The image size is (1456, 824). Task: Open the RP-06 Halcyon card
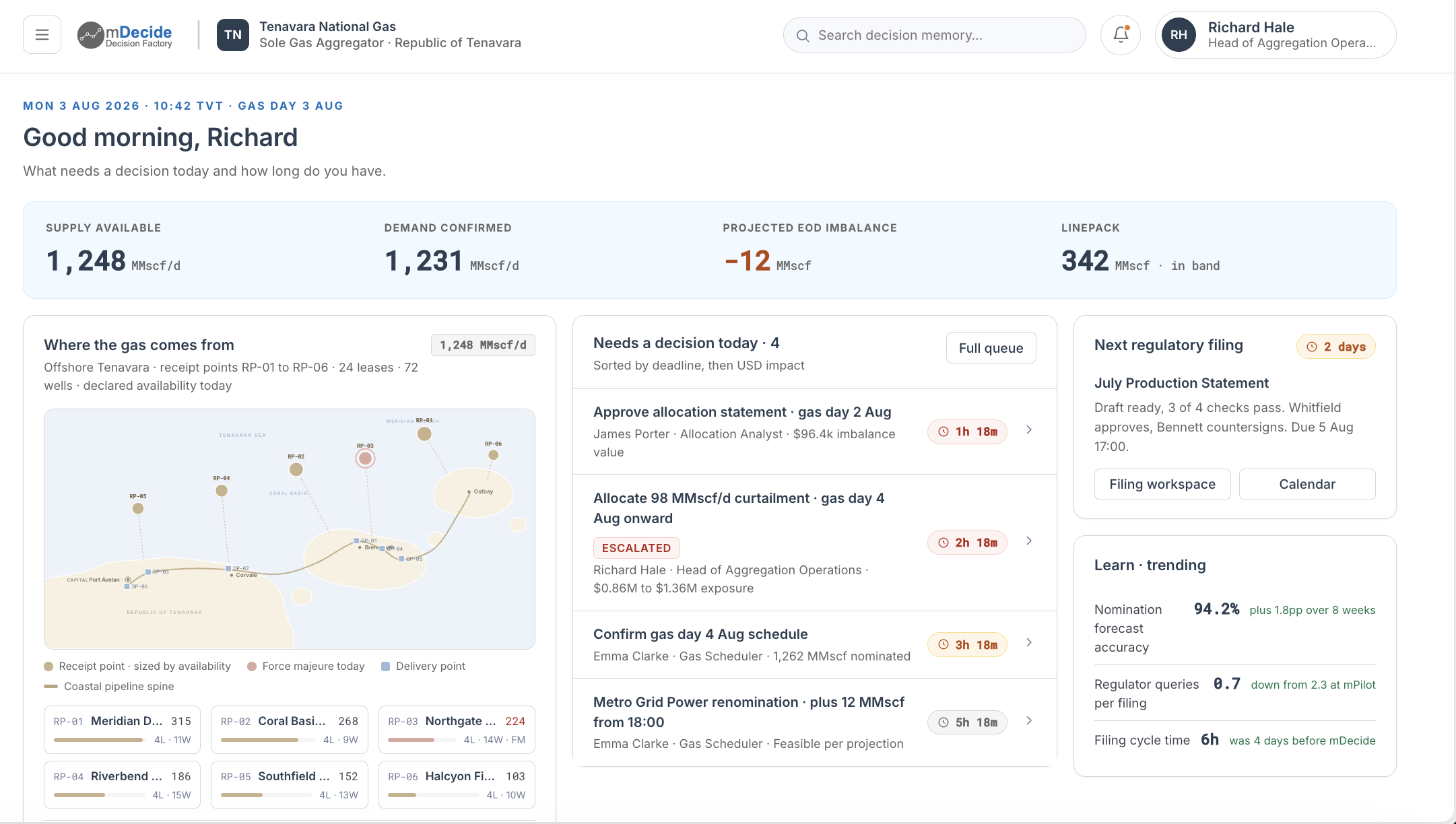(x=457, y=785)
